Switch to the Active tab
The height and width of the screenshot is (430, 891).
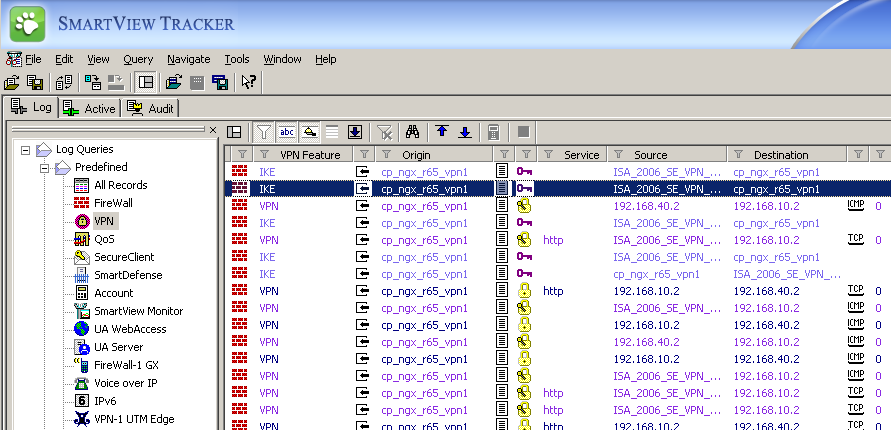click(x=89, y=108)
